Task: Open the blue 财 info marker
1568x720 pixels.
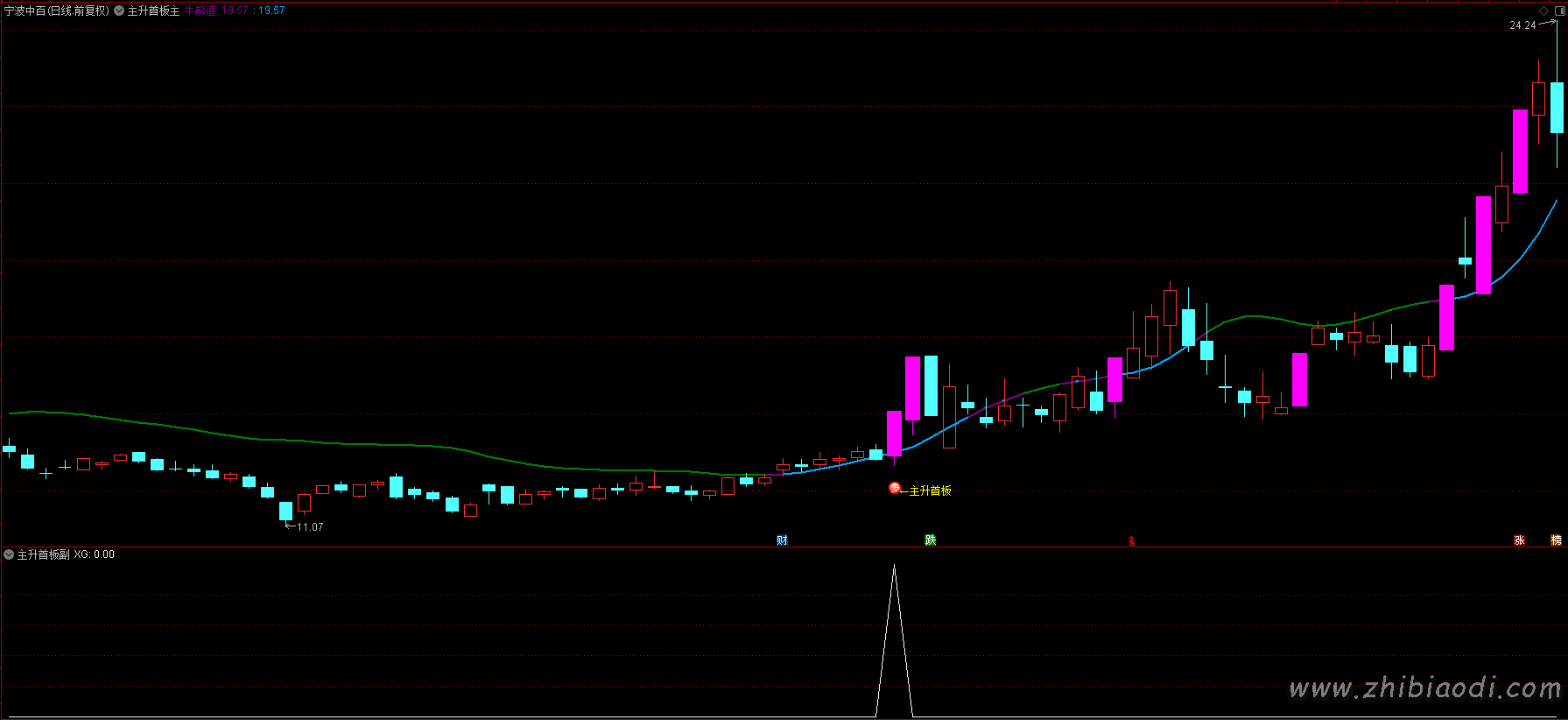Action: tap(782, 540)
